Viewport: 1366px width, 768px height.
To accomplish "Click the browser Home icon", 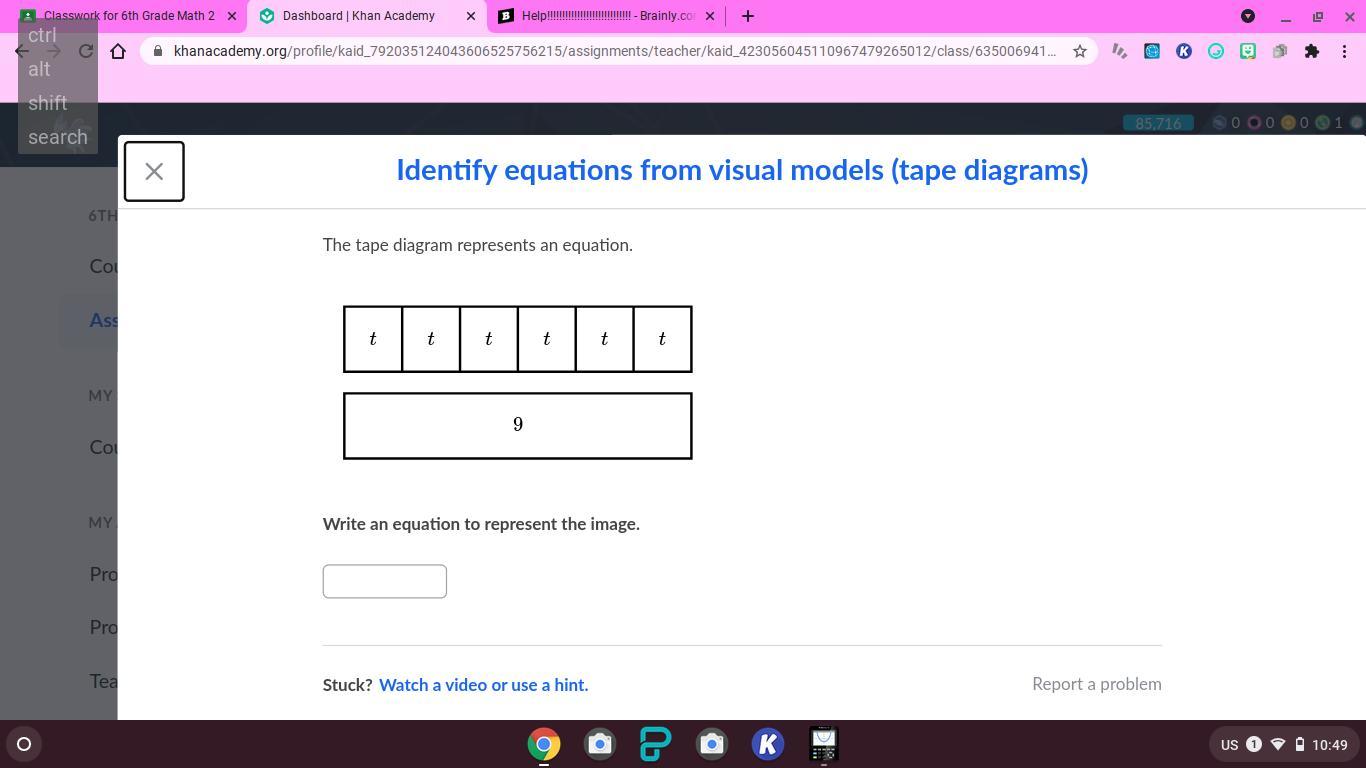I will [x=118, y=51].
